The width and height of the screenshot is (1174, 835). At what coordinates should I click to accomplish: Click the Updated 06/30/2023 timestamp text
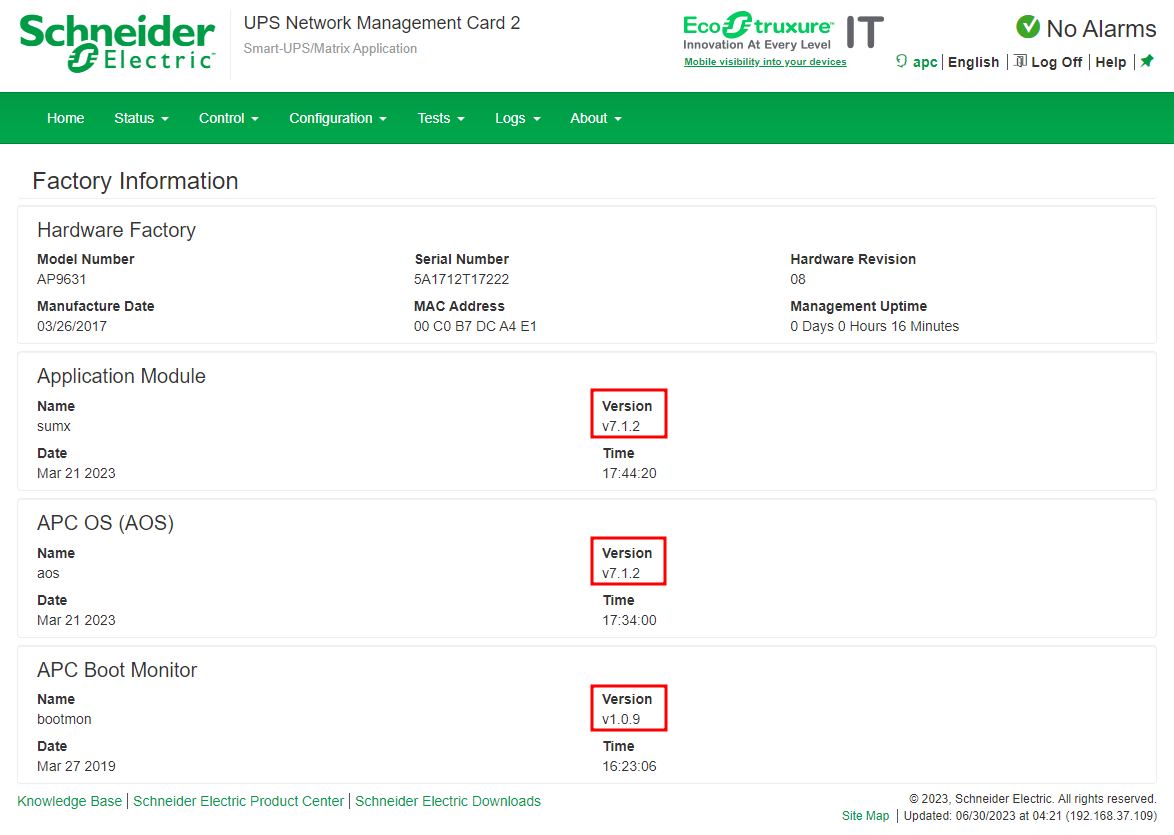click(x=1030, y=816)
